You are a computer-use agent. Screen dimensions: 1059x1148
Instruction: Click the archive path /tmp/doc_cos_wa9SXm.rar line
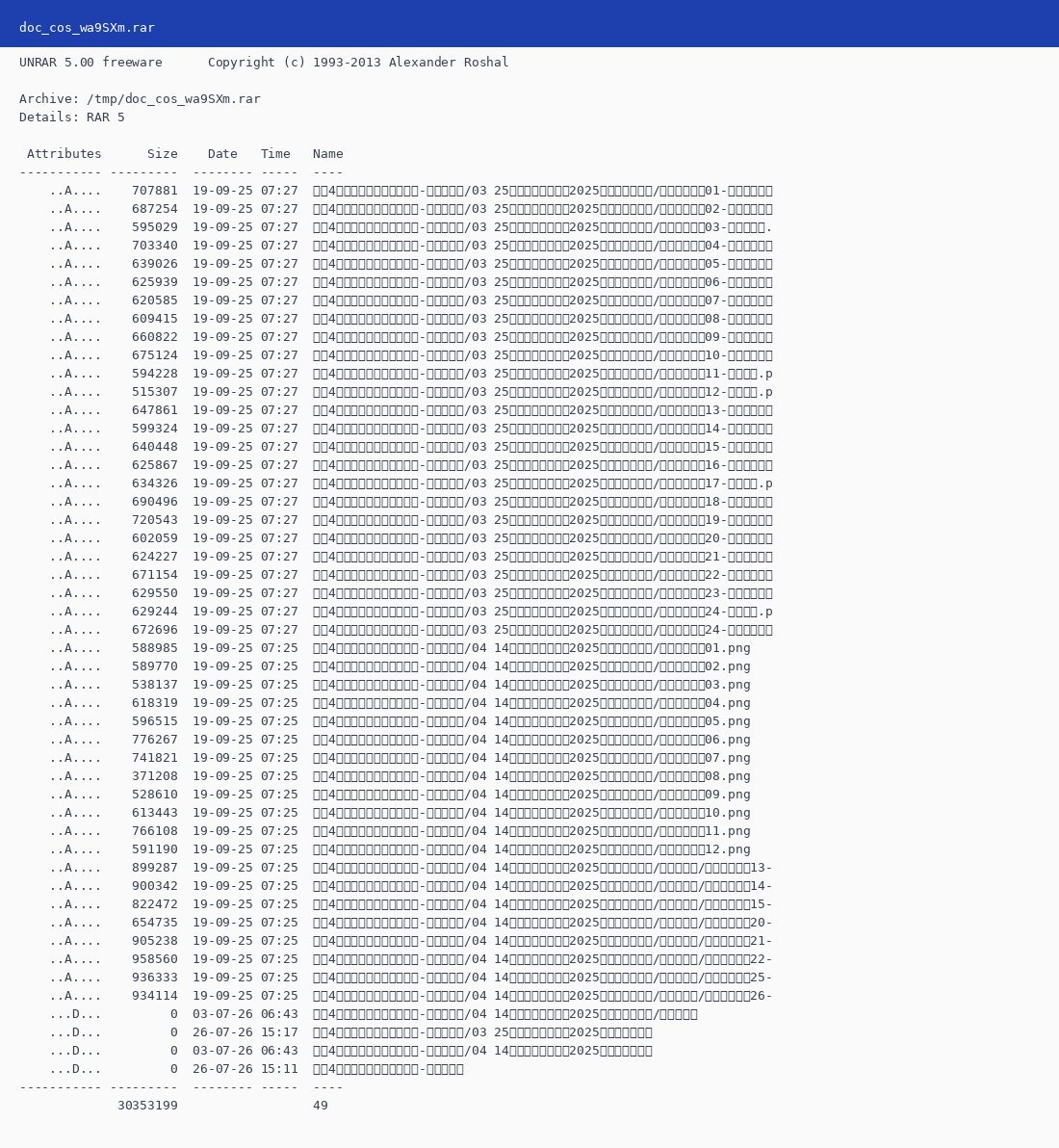[x=140, y=99]
